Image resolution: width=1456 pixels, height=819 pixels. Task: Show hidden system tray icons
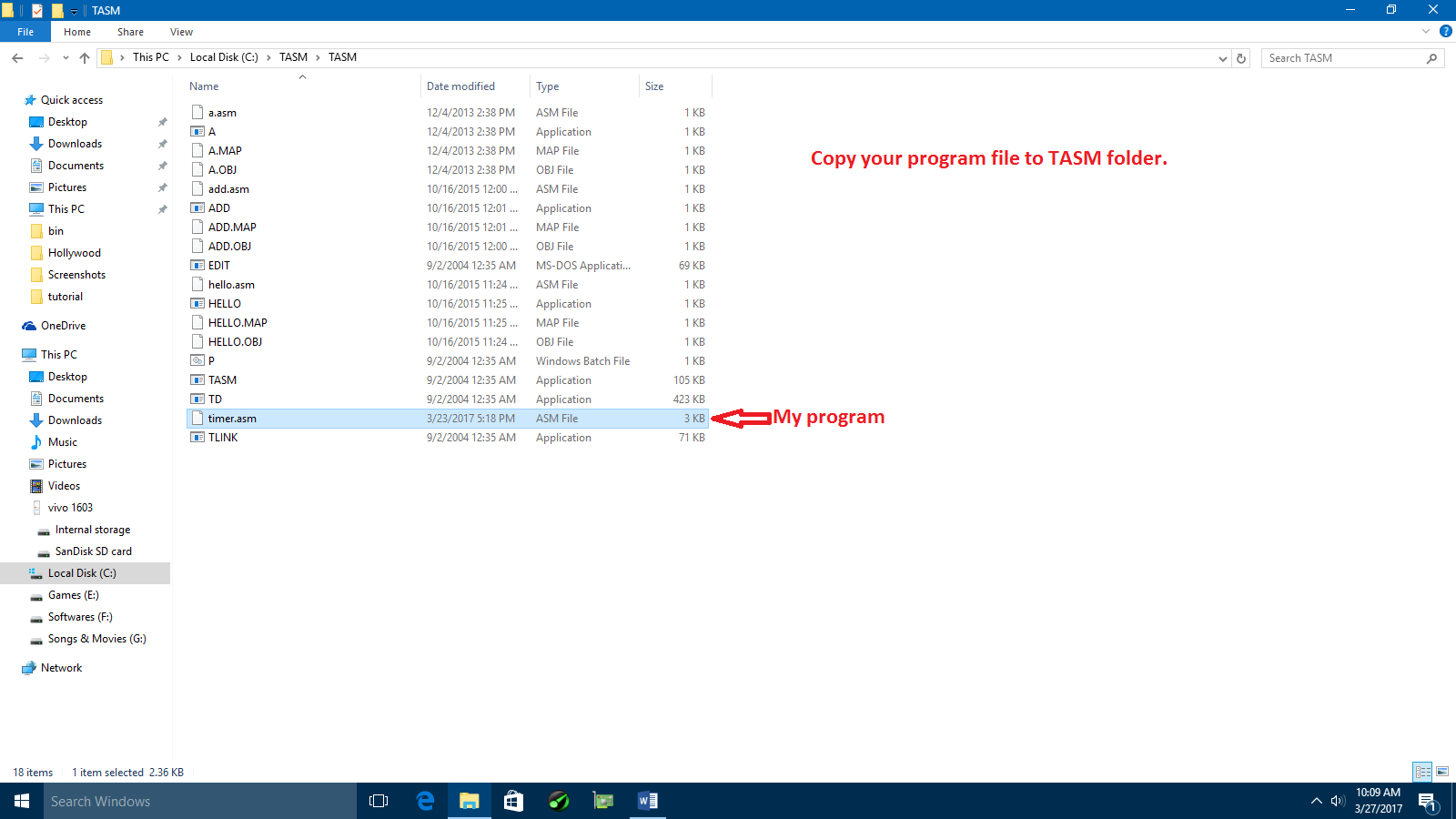point(1316,801)
